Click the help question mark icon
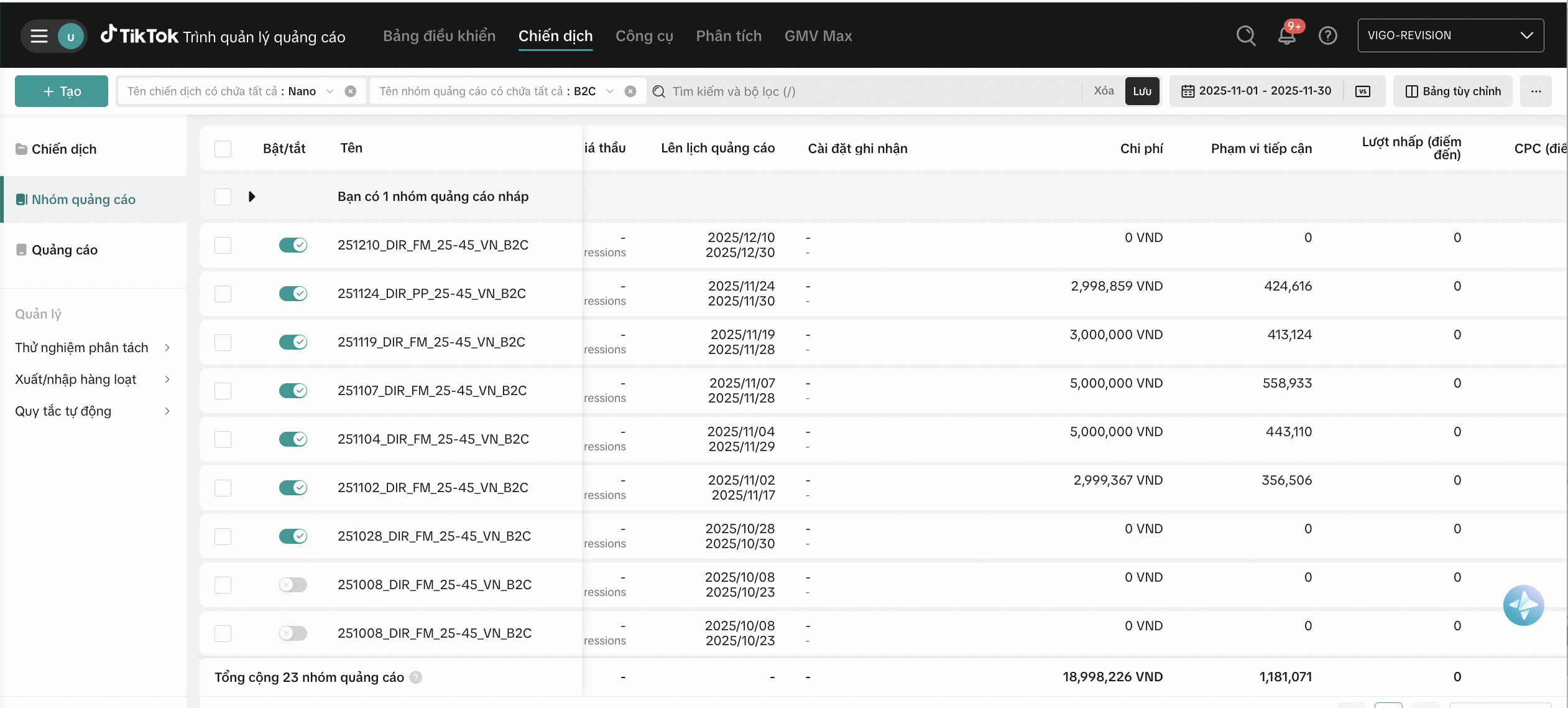Screen dimensions: 1568x708 [1327, 35]
